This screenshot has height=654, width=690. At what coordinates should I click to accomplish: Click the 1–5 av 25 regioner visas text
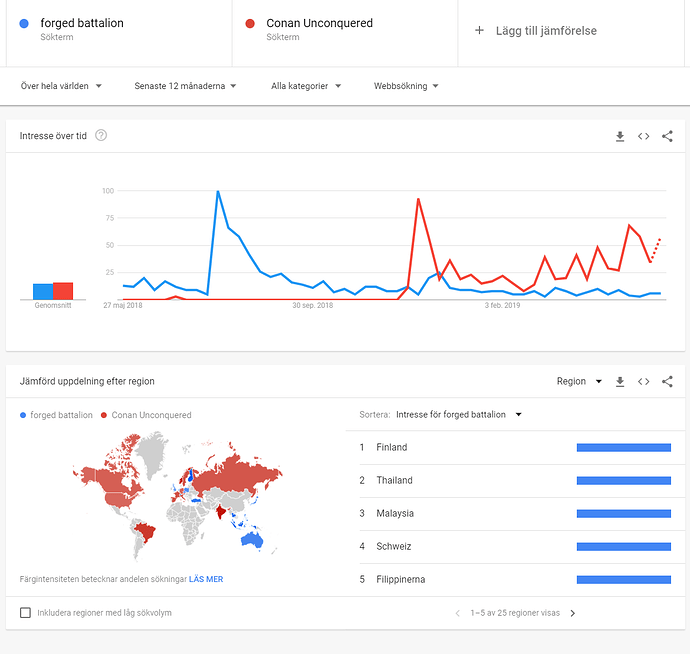coord(515,613)
